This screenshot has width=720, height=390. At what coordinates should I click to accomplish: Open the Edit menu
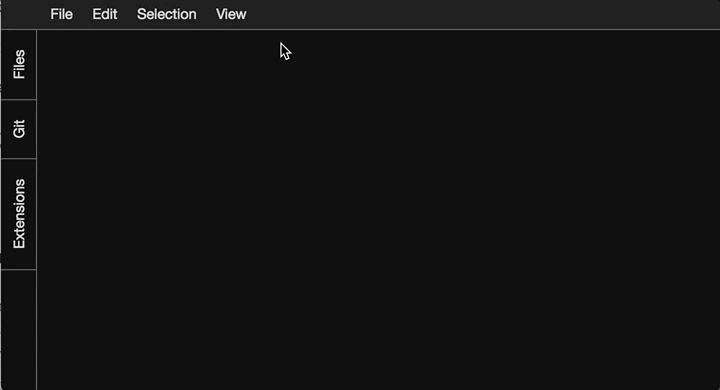coord(105,14)
